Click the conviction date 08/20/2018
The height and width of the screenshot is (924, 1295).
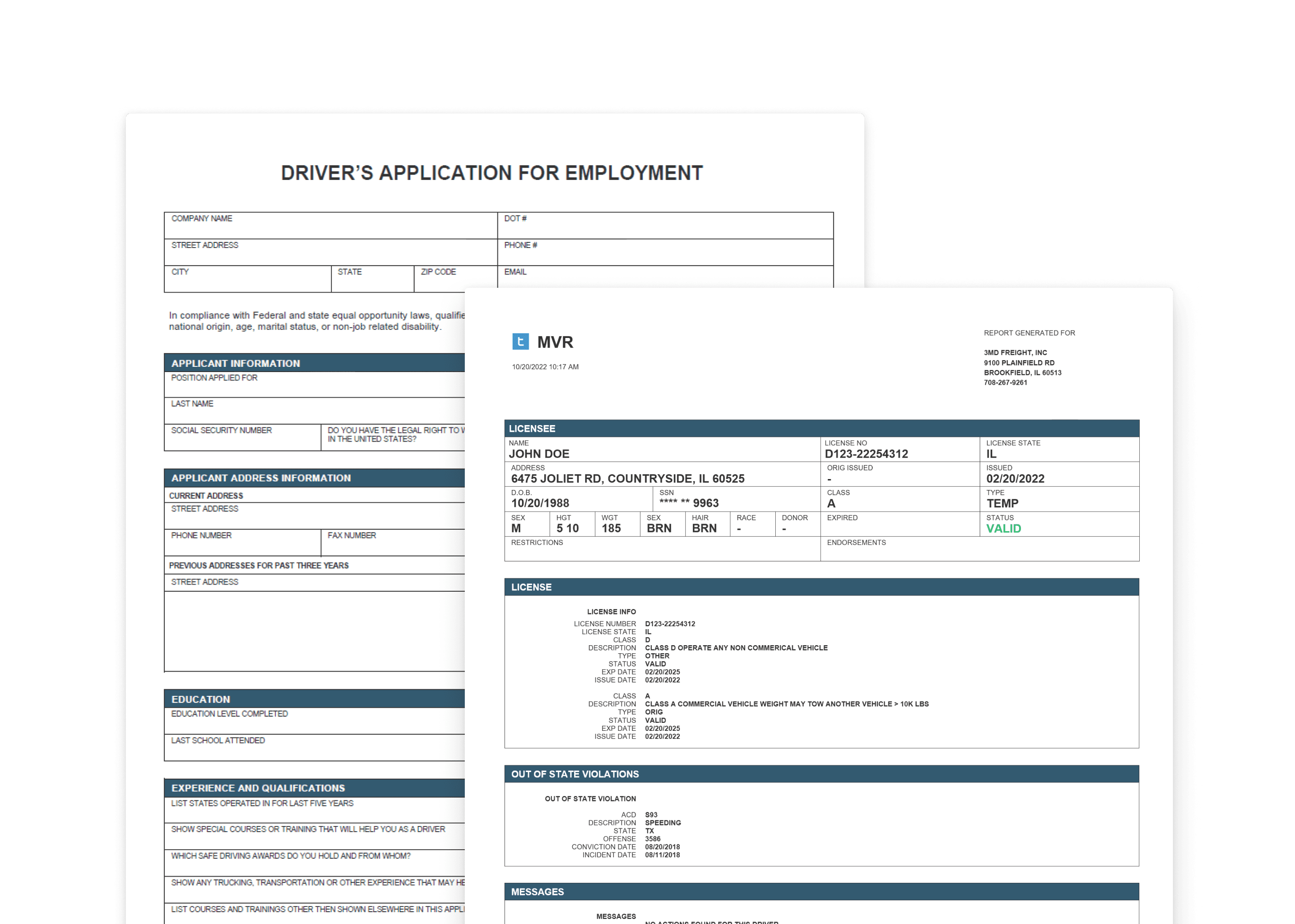[x=662, y=847]
